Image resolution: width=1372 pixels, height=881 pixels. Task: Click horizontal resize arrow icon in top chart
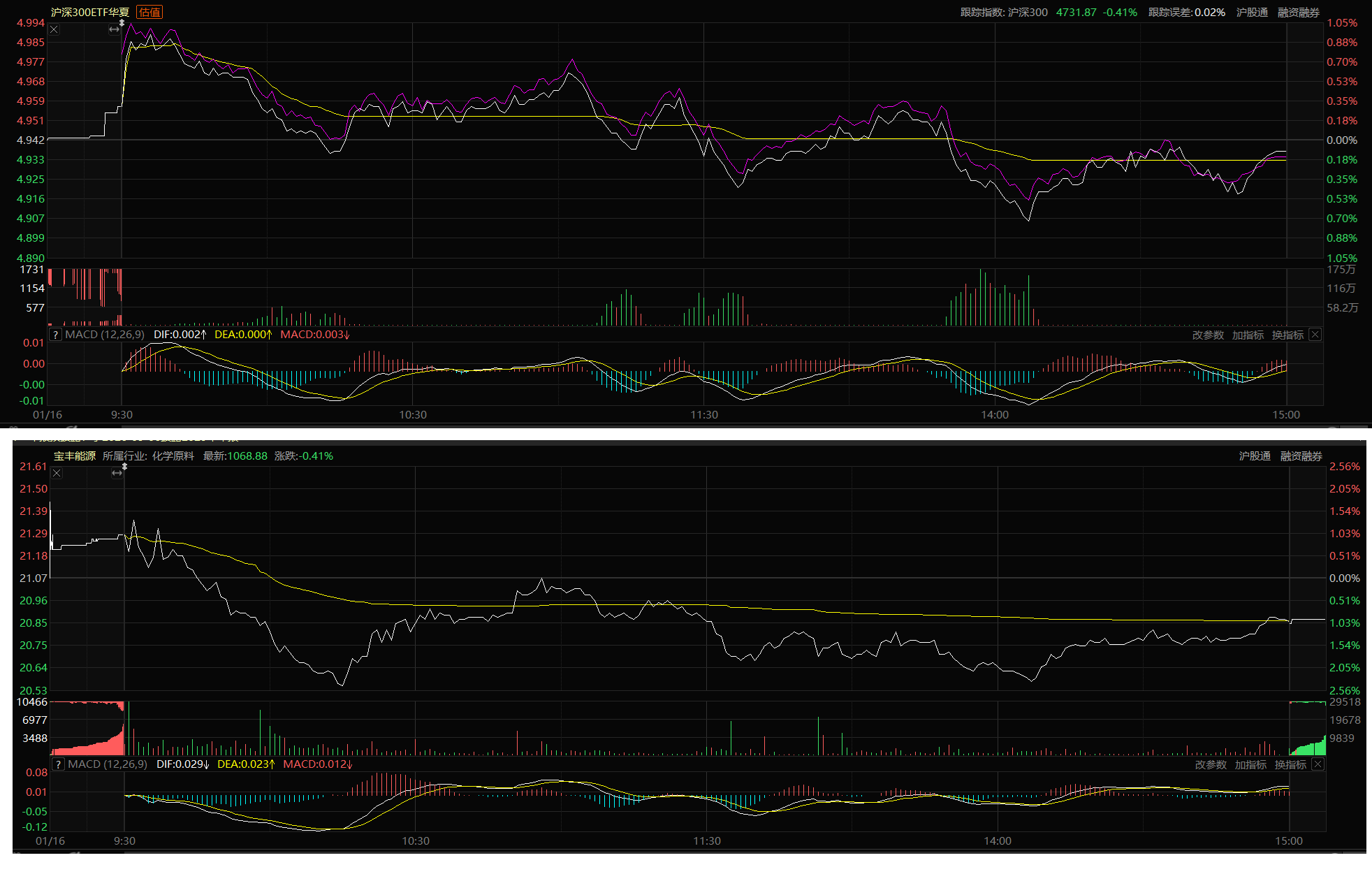[x=114, y=29]
